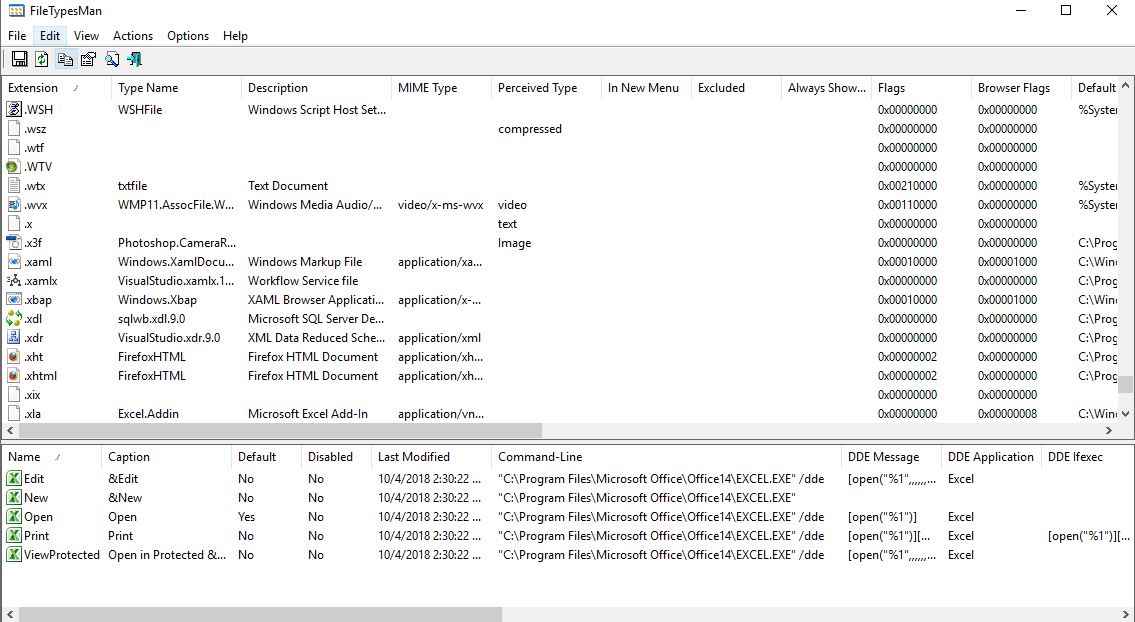Select the .xaml row icon

pyautogui.click(x=14, y=261)
